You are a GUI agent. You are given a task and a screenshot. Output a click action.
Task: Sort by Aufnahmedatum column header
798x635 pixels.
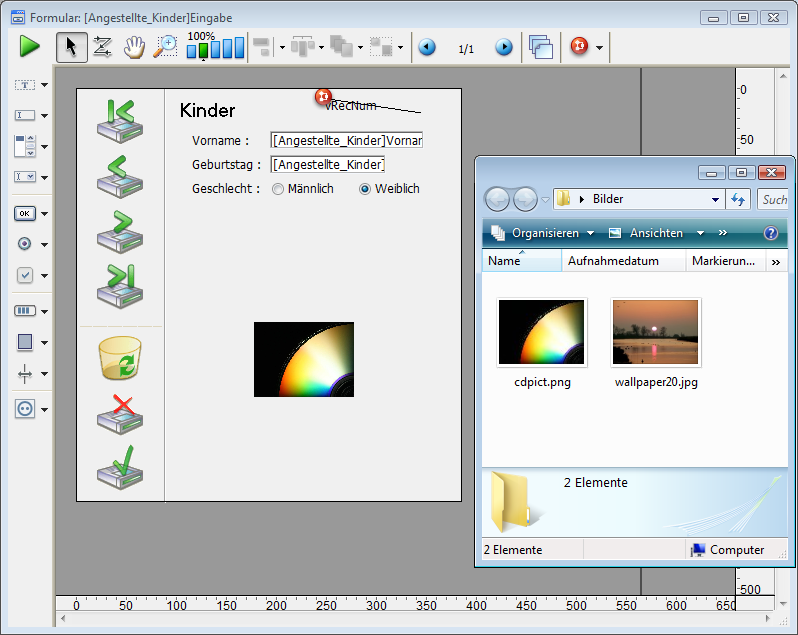pos(612,261)
